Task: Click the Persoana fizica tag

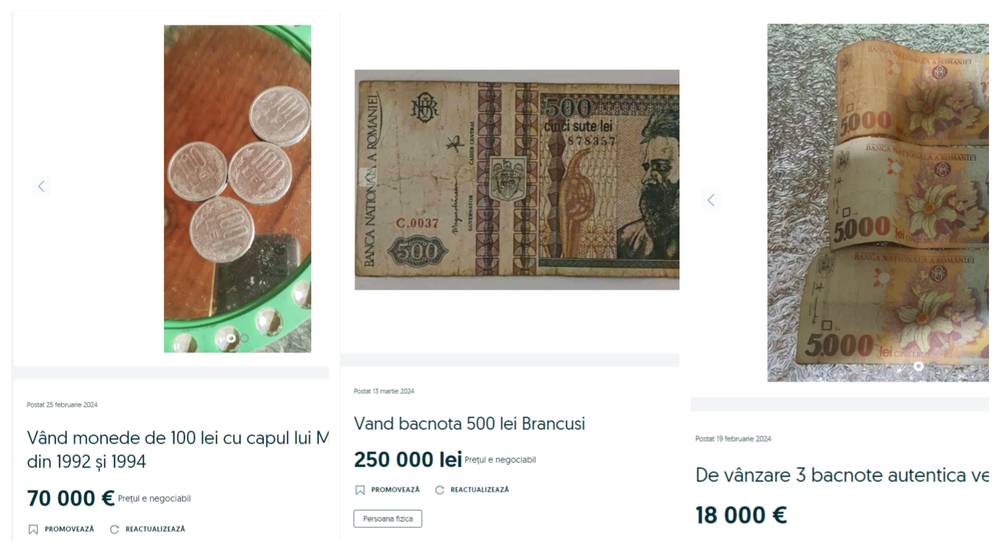Action: coord(388,518)
